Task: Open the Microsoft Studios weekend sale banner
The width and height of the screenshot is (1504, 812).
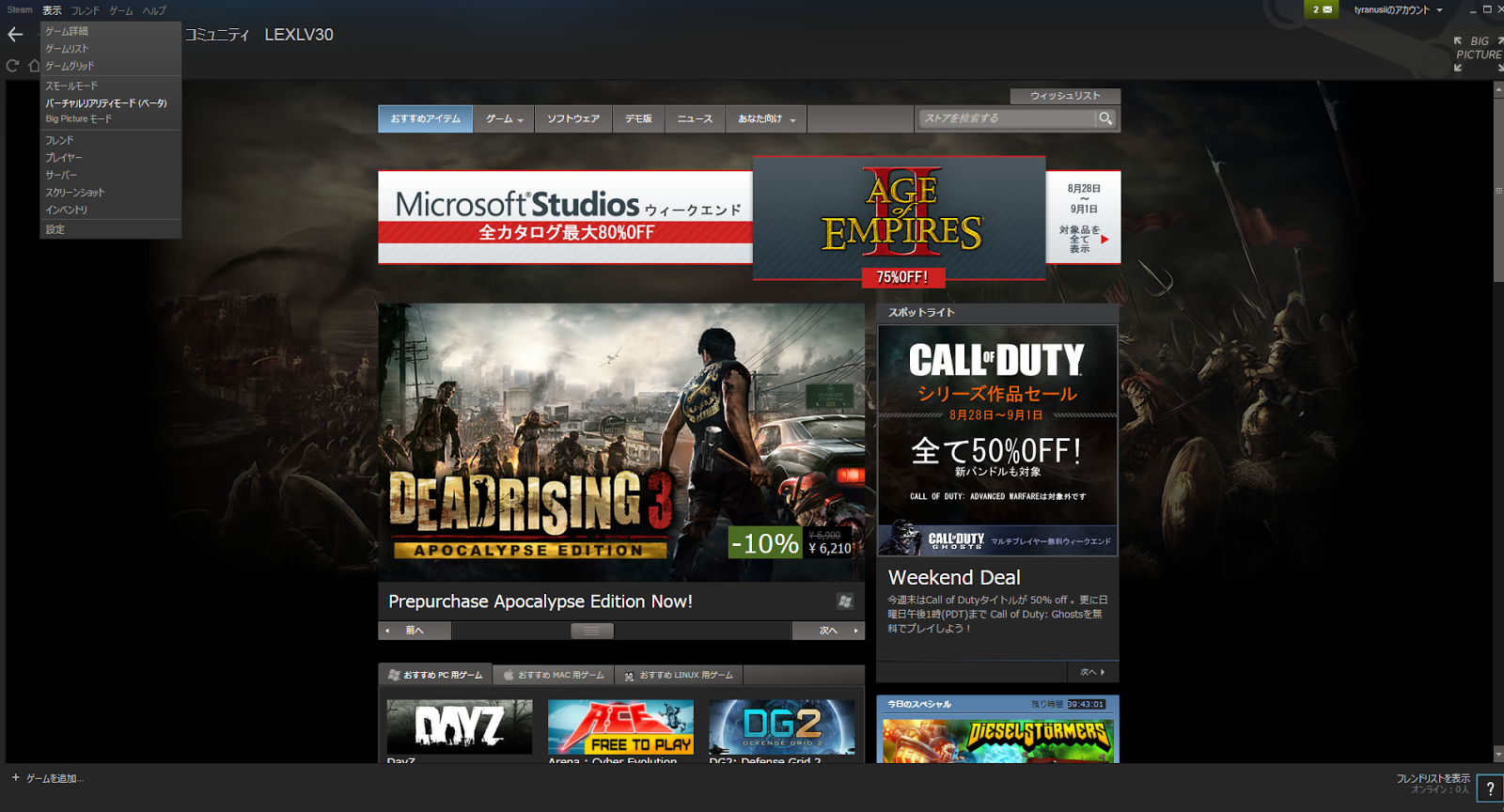Action: pyautogui.click(x=565, y=217)
